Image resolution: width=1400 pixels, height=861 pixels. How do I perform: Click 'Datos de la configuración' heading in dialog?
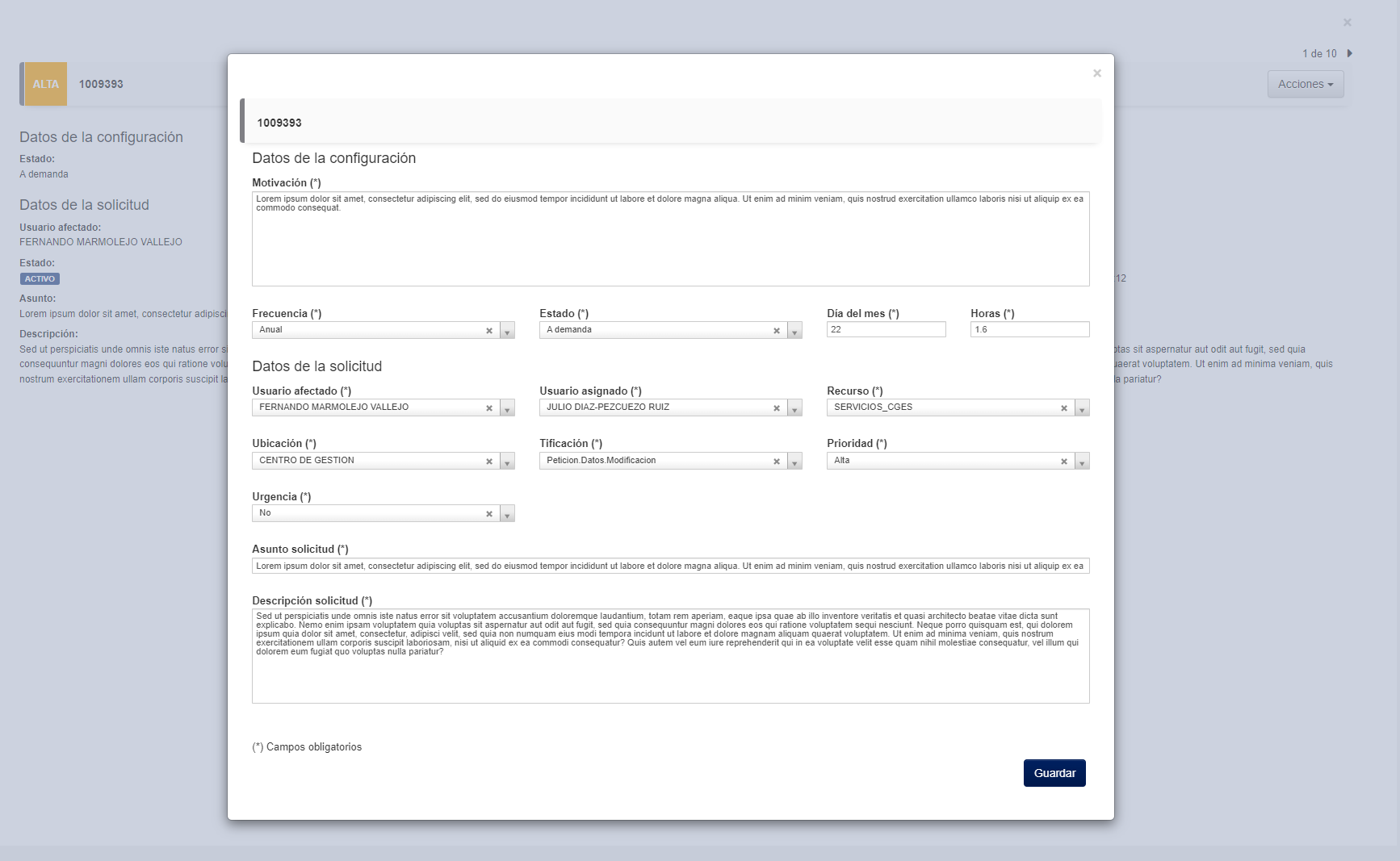tap(334, 158)
